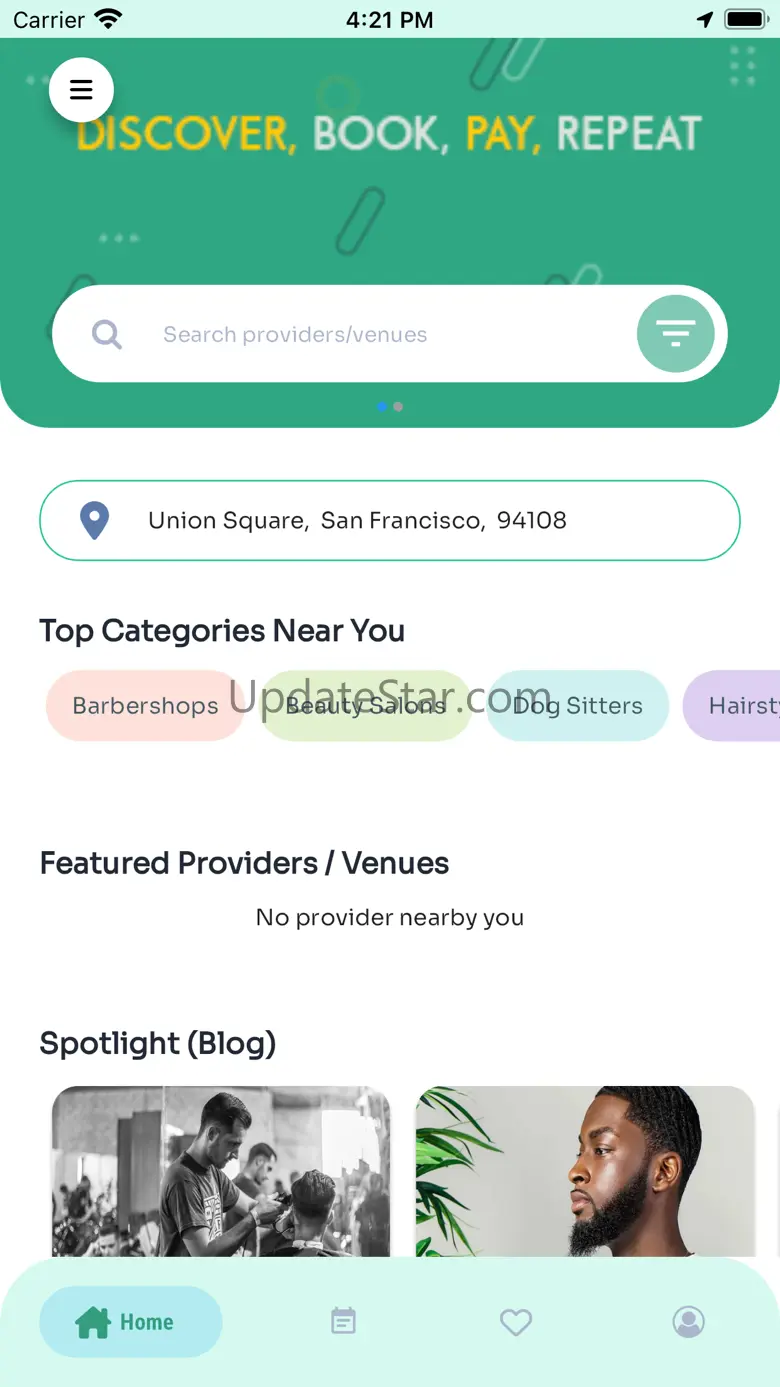This screenshot has width=780, height=1387.
Task: Tap the battery indicator in status bar
Action: click(x=745, y=19)
